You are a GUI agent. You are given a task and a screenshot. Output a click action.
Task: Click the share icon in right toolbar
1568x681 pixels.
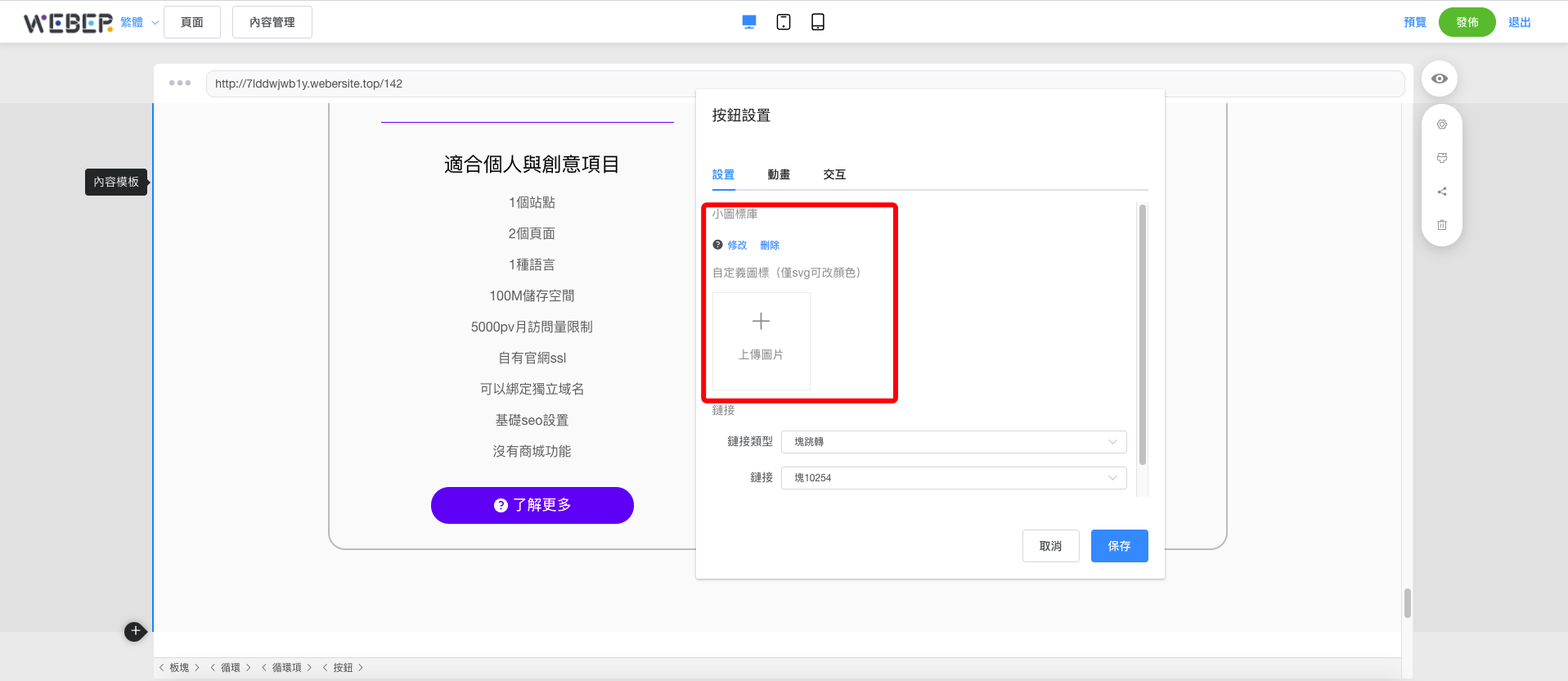(1442, 192)
